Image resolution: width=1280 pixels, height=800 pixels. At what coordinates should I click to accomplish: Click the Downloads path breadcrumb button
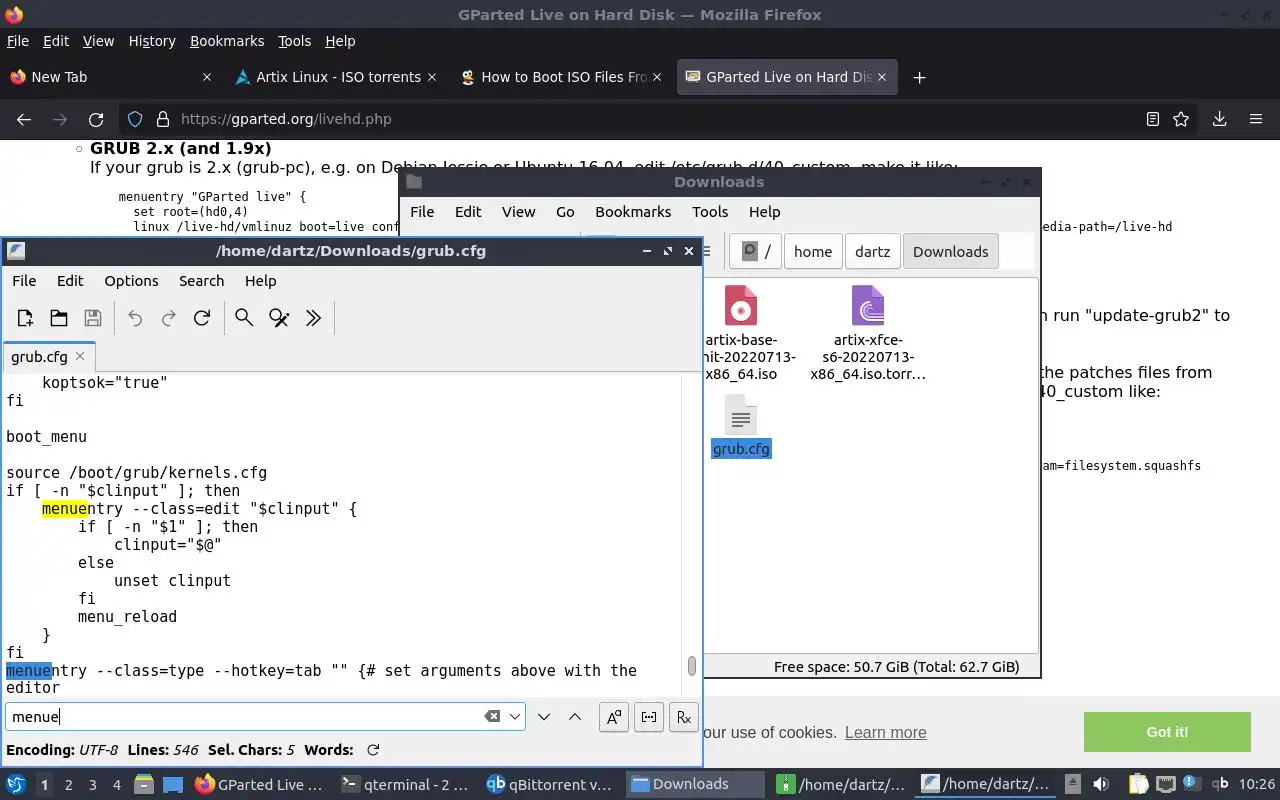tap(950, 252)
